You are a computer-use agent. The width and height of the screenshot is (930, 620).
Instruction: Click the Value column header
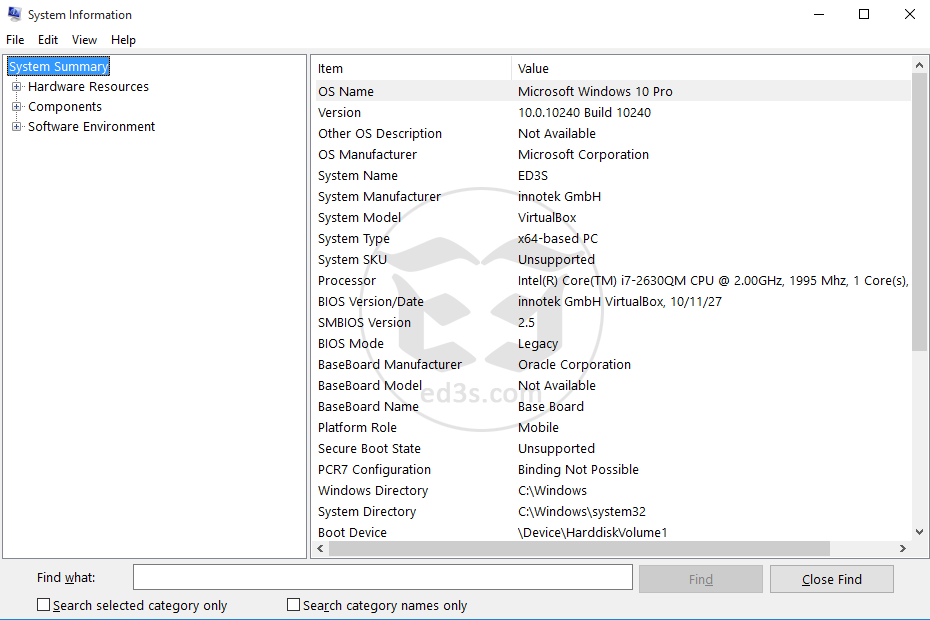[x=710, y=69]
